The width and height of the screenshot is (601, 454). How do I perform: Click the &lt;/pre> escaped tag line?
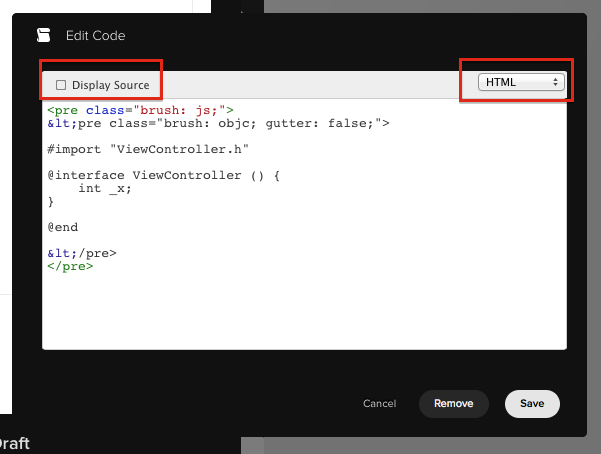pos(82,253)
